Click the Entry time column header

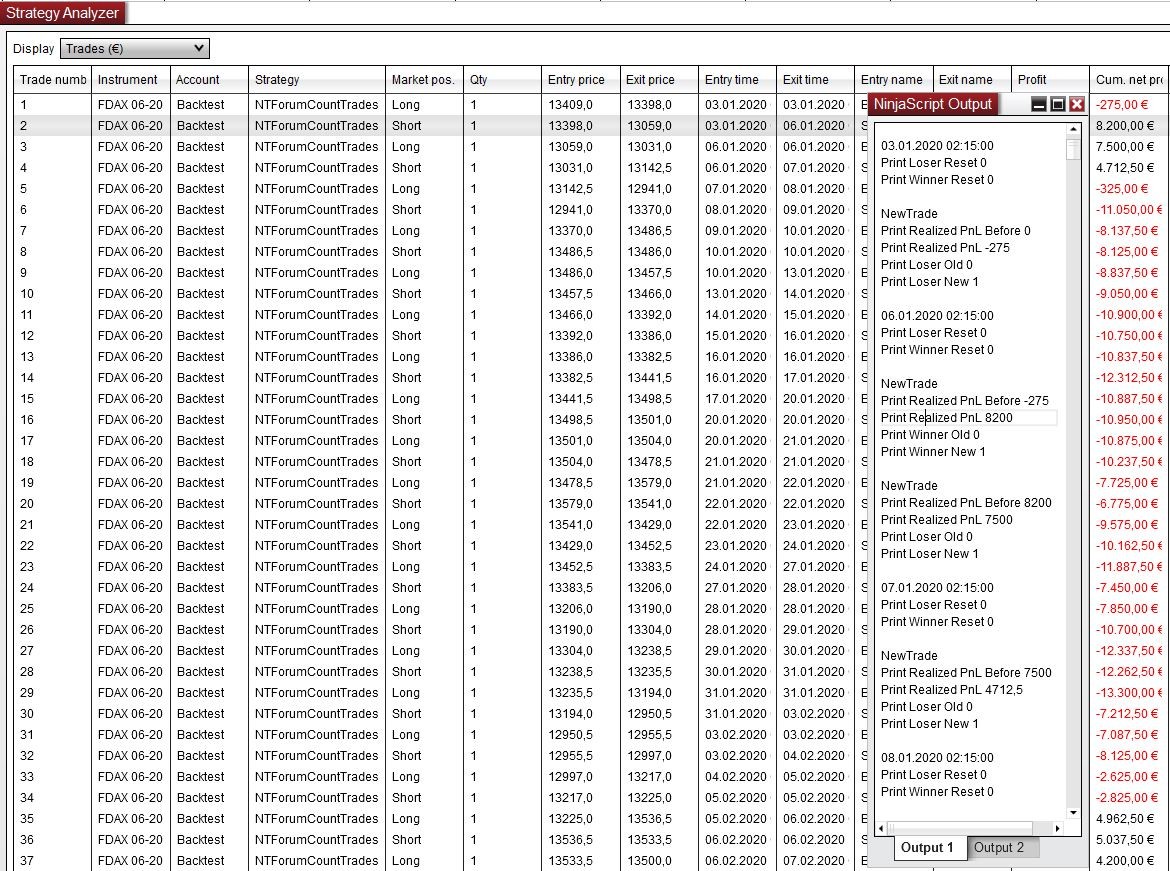(x=737, y=80)
